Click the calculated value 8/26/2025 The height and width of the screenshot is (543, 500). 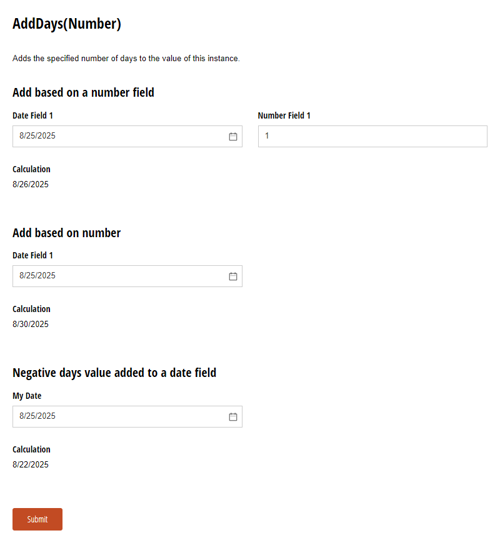pyautogui.click(x=30, y=184)
